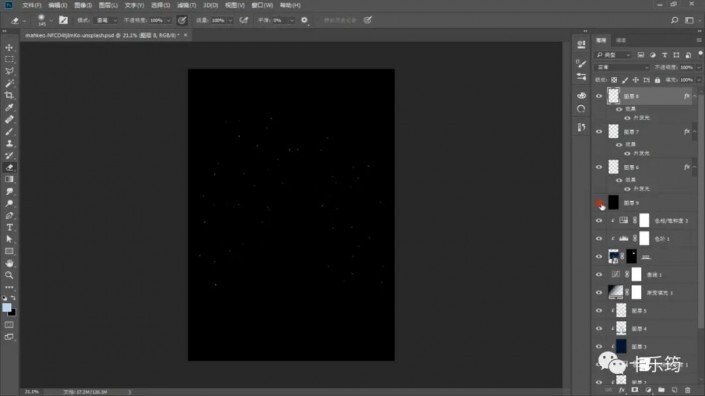Open the 窗口(W) menu
The width and height of the screenshot is (705, 396).
click(262, 5)
